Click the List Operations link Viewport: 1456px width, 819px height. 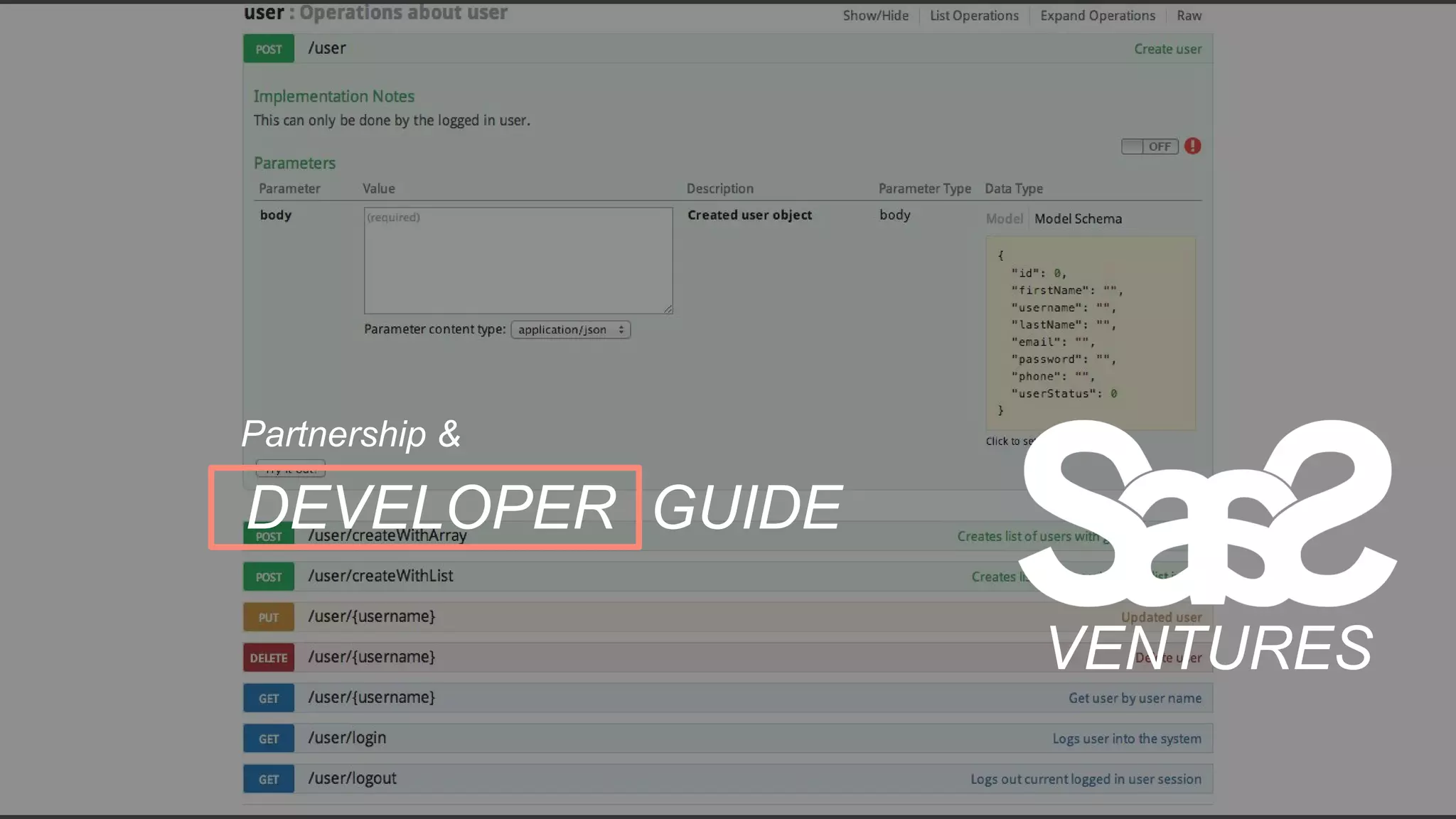click(x=974, y=16)
